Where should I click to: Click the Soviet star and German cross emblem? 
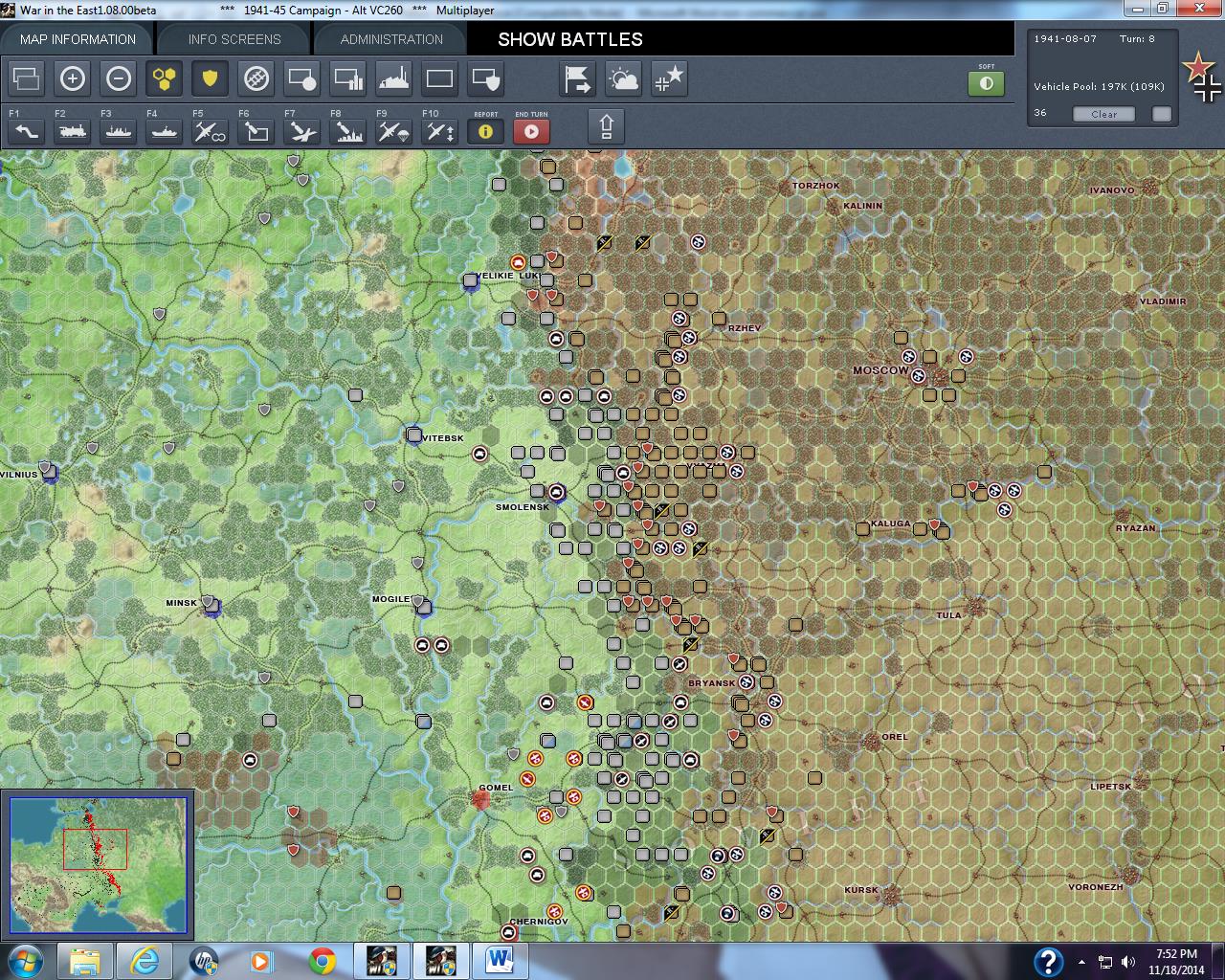1202,78
